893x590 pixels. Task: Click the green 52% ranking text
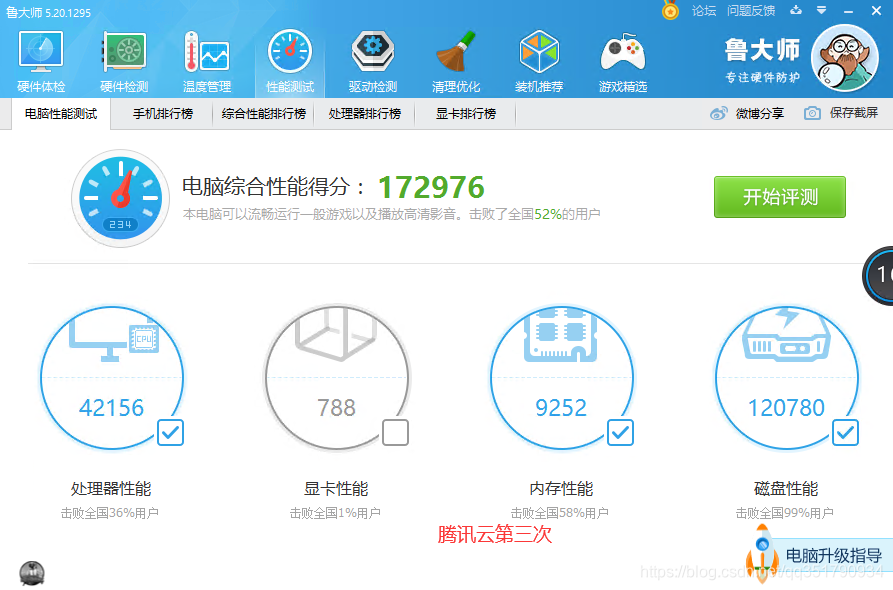(x=548, y=214)
